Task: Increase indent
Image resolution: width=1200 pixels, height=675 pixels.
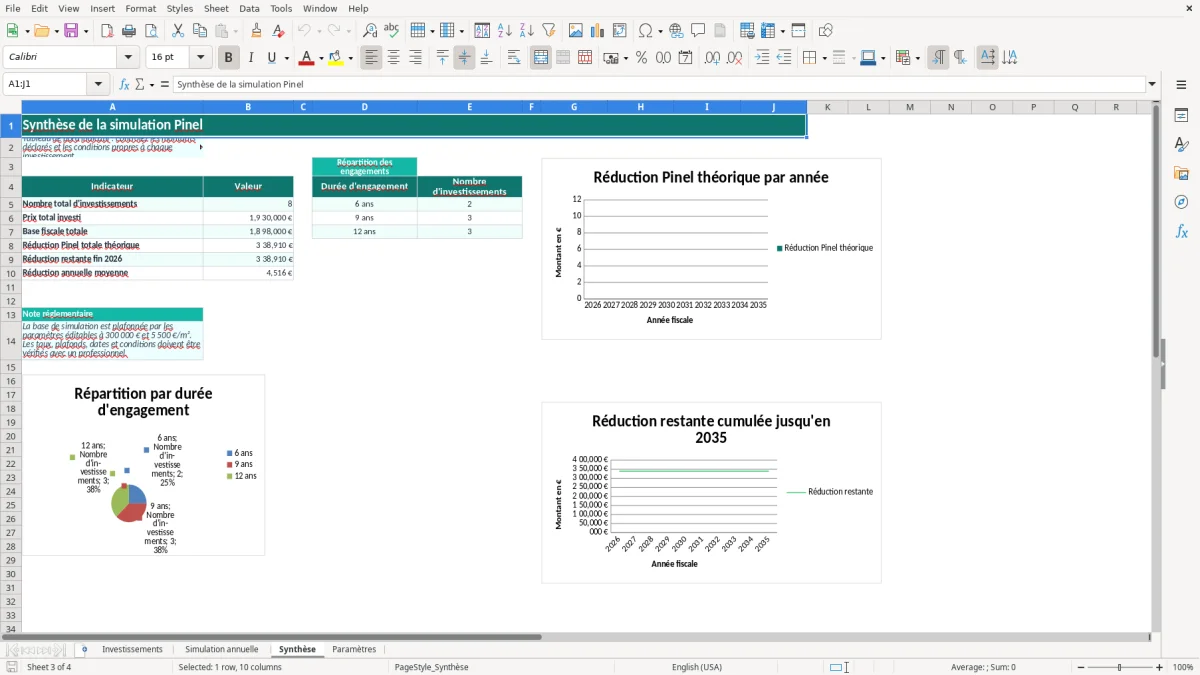Action: coord(762,58)
